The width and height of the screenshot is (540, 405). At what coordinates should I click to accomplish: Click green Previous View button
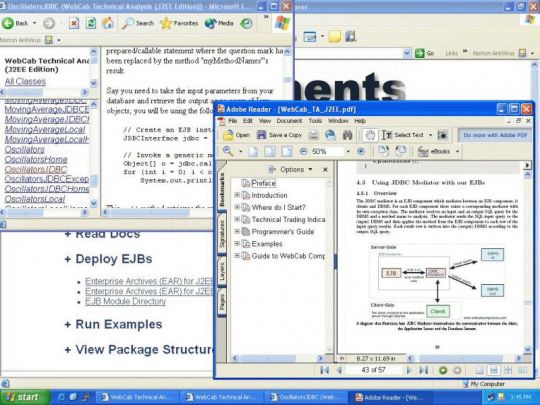point(443,371)
